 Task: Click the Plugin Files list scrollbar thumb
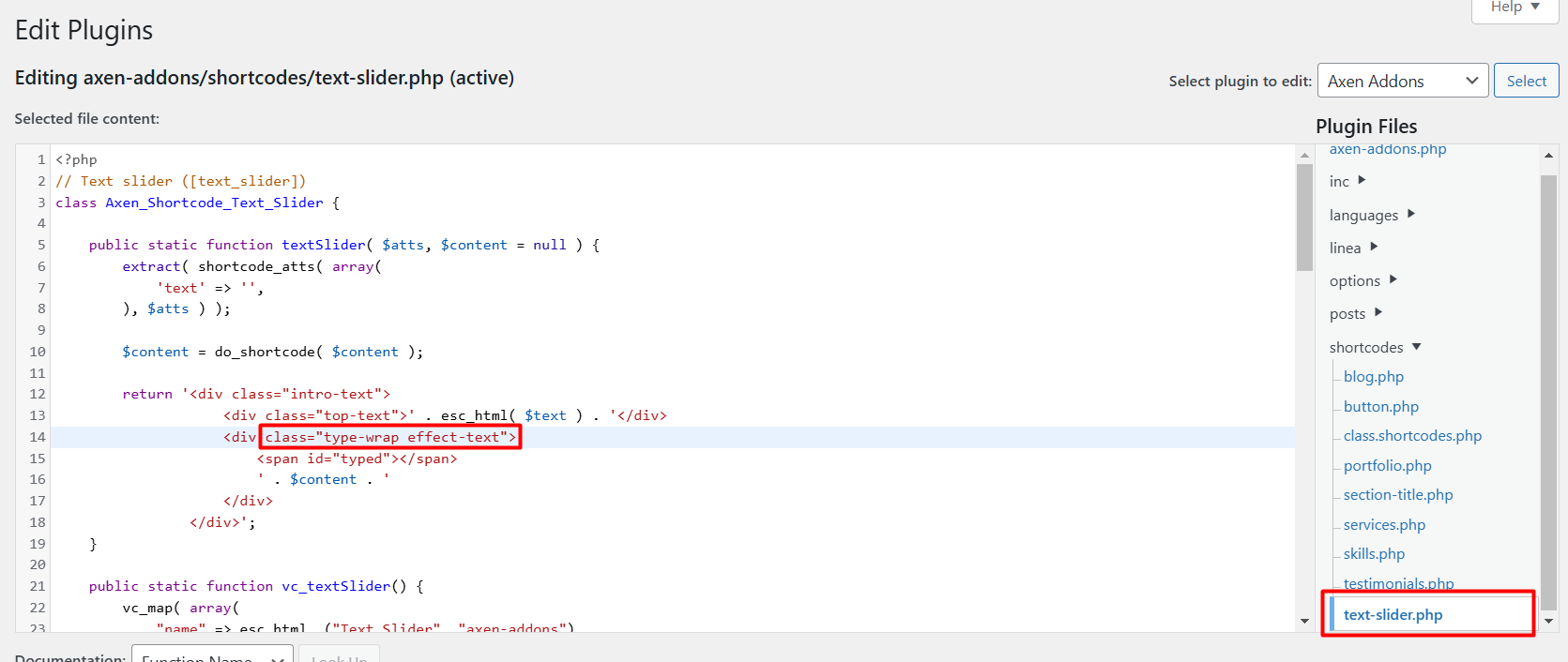[1548, 392]
